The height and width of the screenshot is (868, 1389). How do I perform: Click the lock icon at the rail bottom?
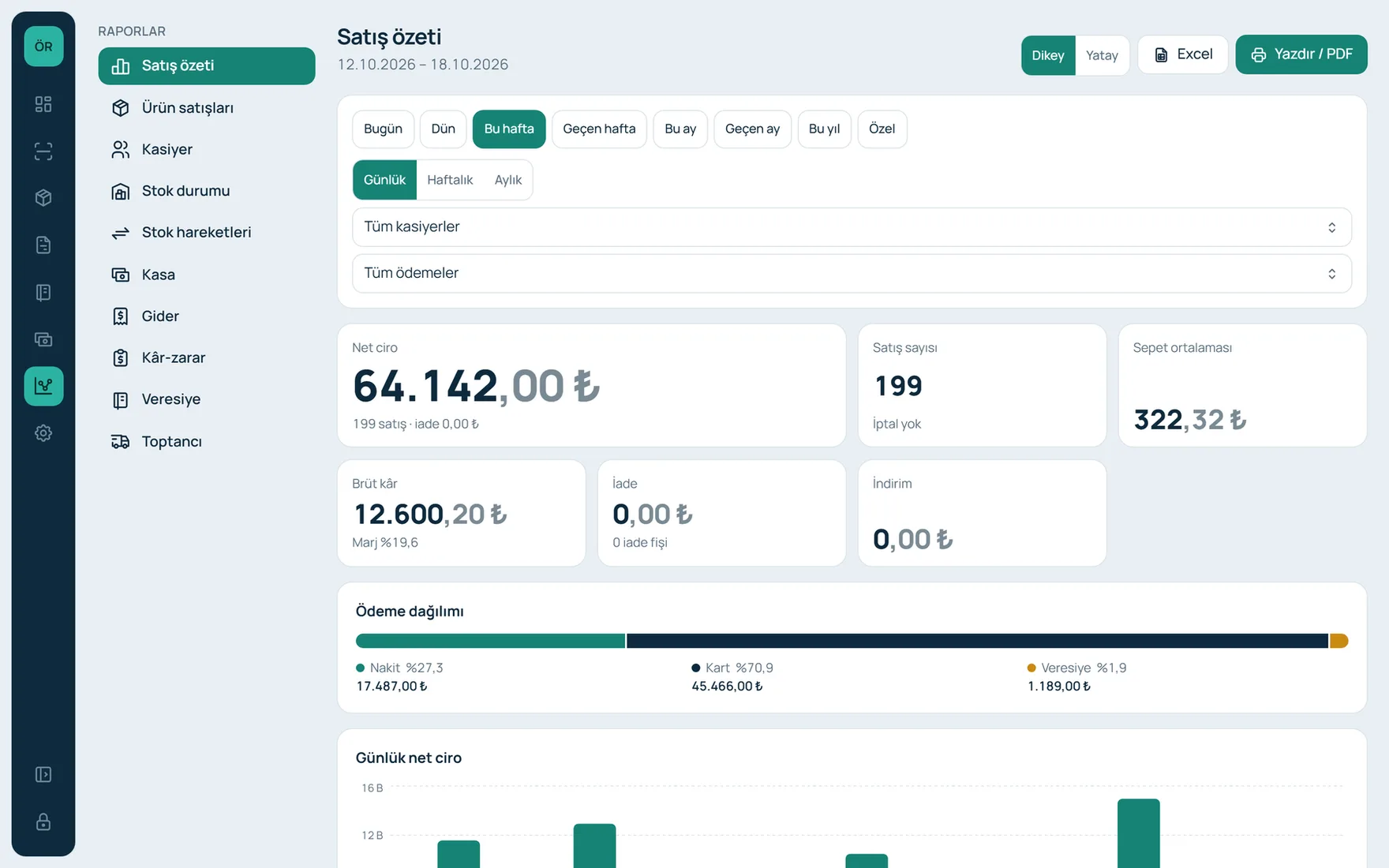[43, 822]
